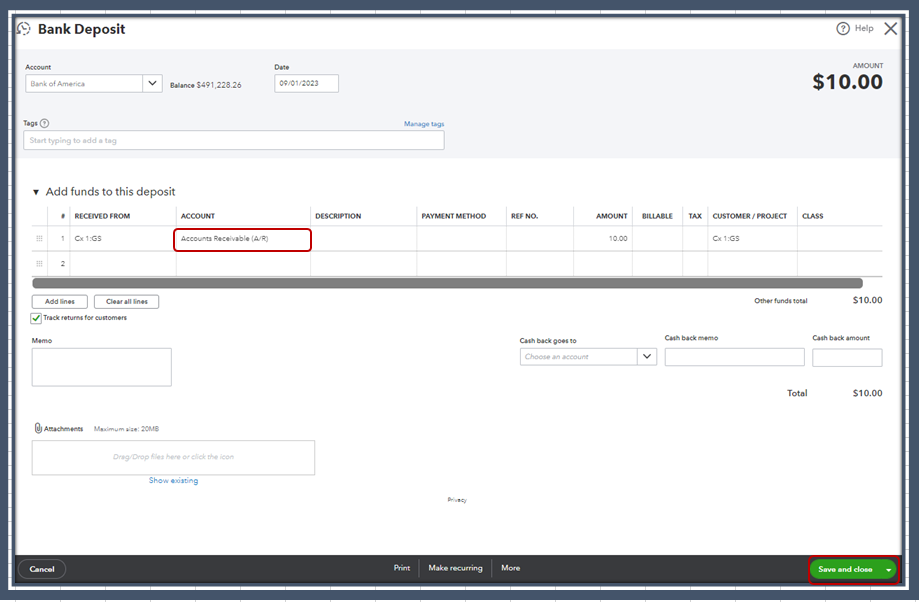Viewport: 919px width, 602px height.
Task: Open the Account dropdown showing Bank of America
Action: tap(151, 83)
